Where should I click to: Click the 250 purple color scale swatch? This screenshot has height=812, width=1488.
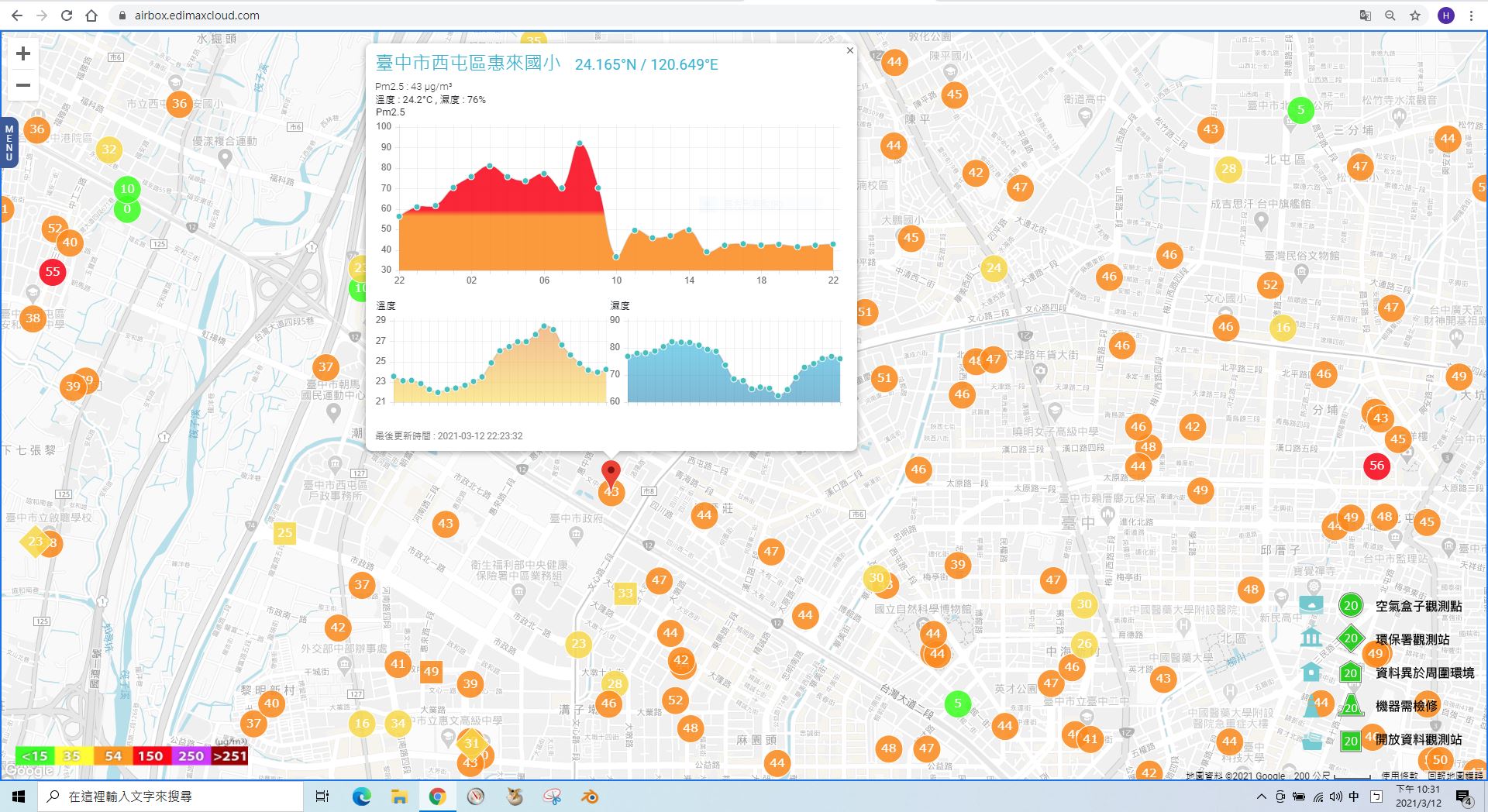tap(191, 756)
